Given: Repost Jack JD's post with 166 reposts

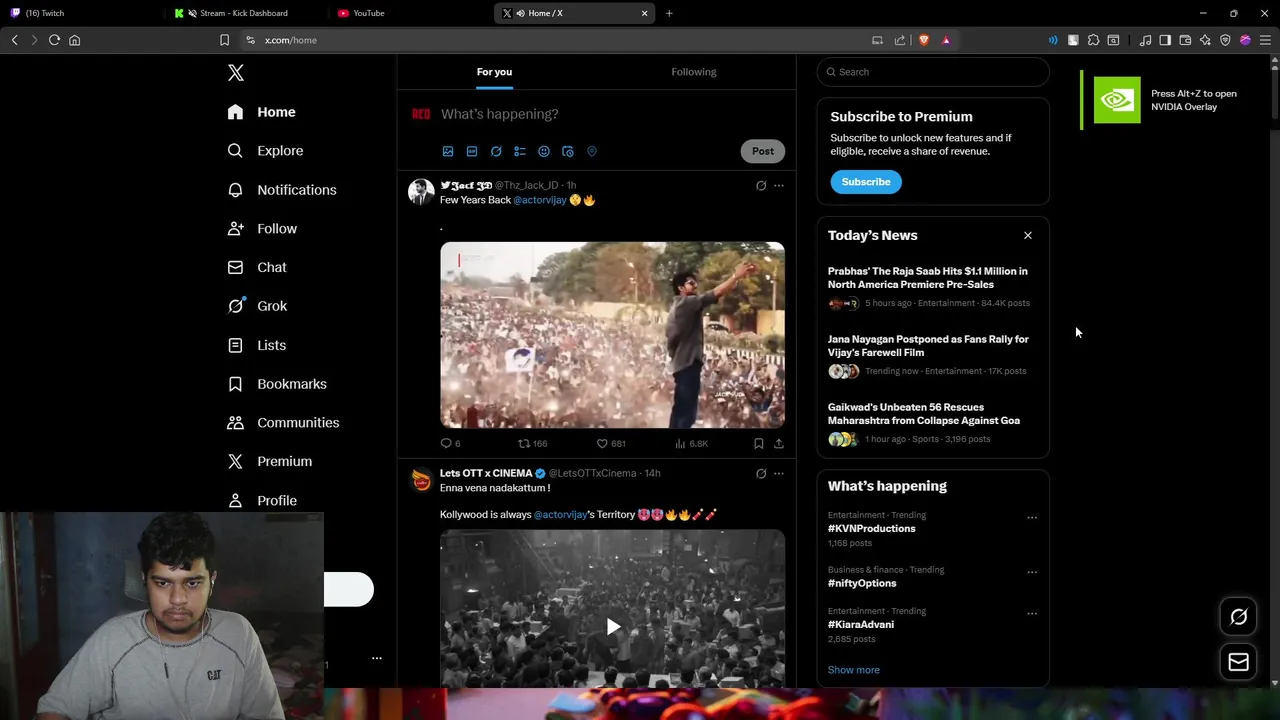Looking at the screenshot, I should (532, 443).
